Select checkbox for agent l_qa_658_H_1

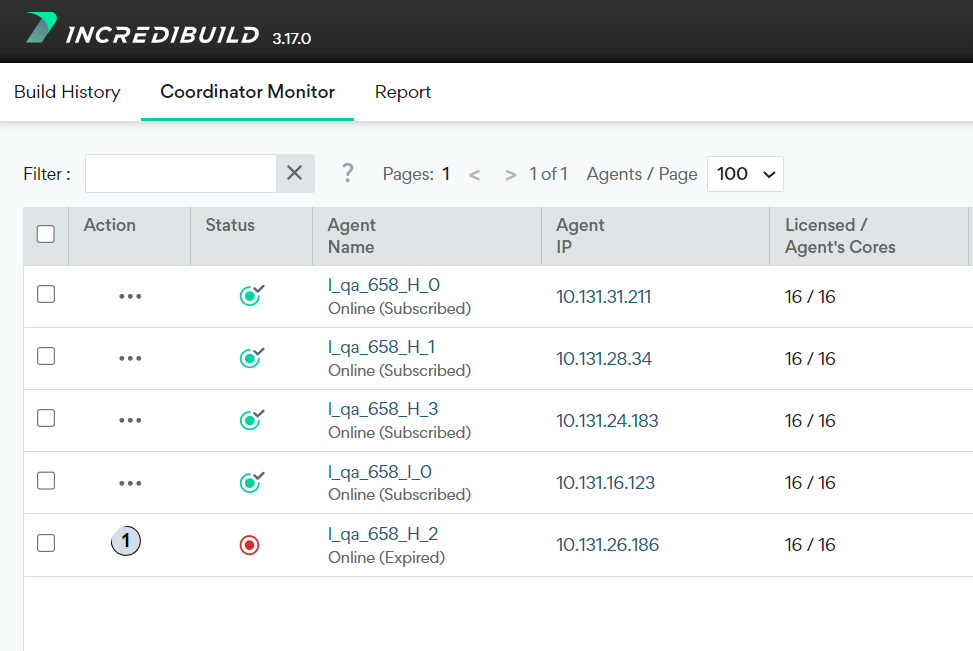tap(46, 356)
